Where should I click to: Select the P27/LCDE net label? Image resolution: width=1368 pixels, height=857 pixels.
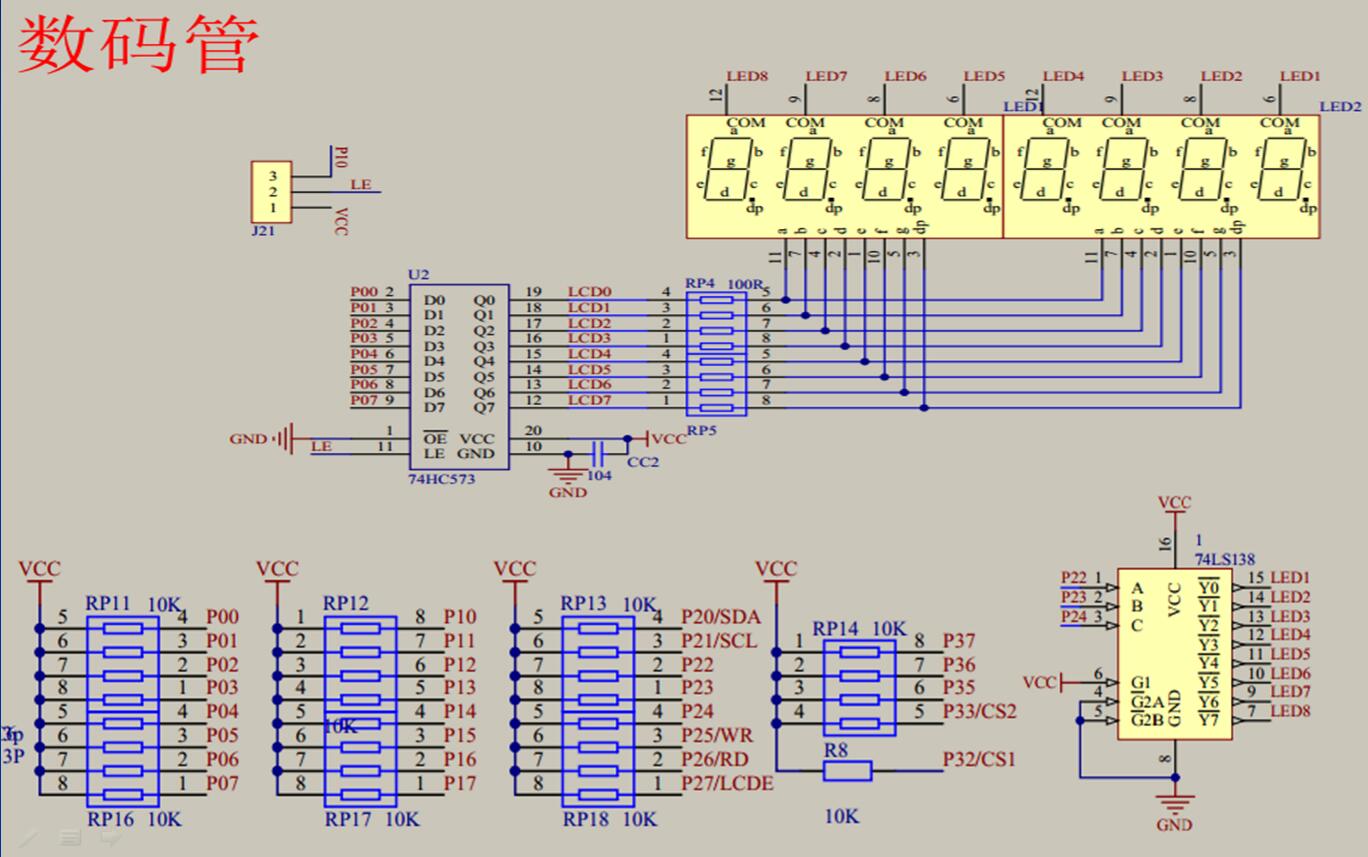(x=728, y=783)
